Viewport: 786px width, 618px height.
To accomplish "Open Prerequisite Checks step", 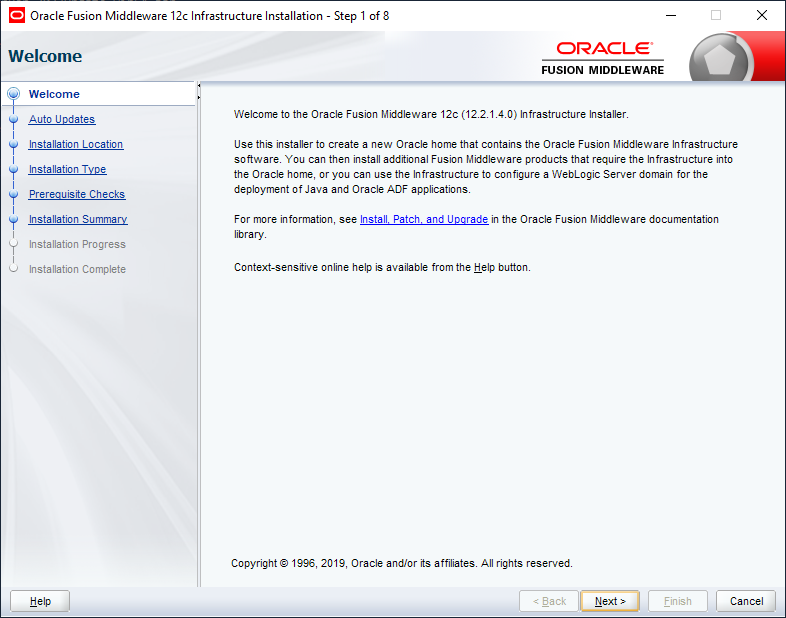I will coord(77,194).
